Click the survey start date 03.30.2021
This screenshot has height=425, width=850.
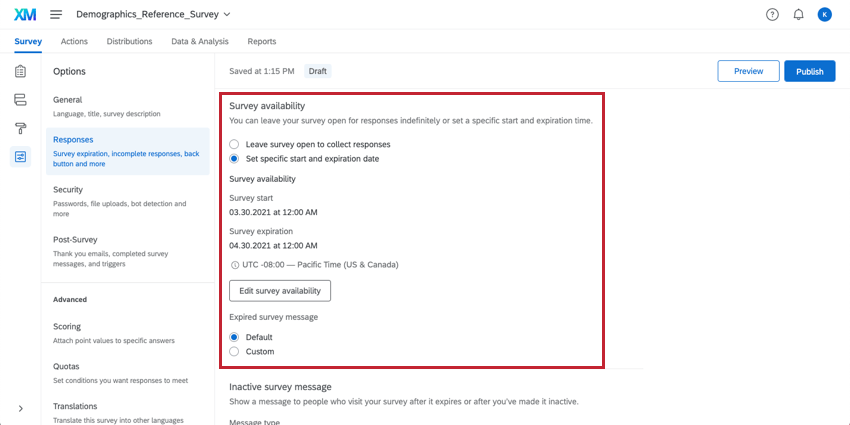click(273, 212)
